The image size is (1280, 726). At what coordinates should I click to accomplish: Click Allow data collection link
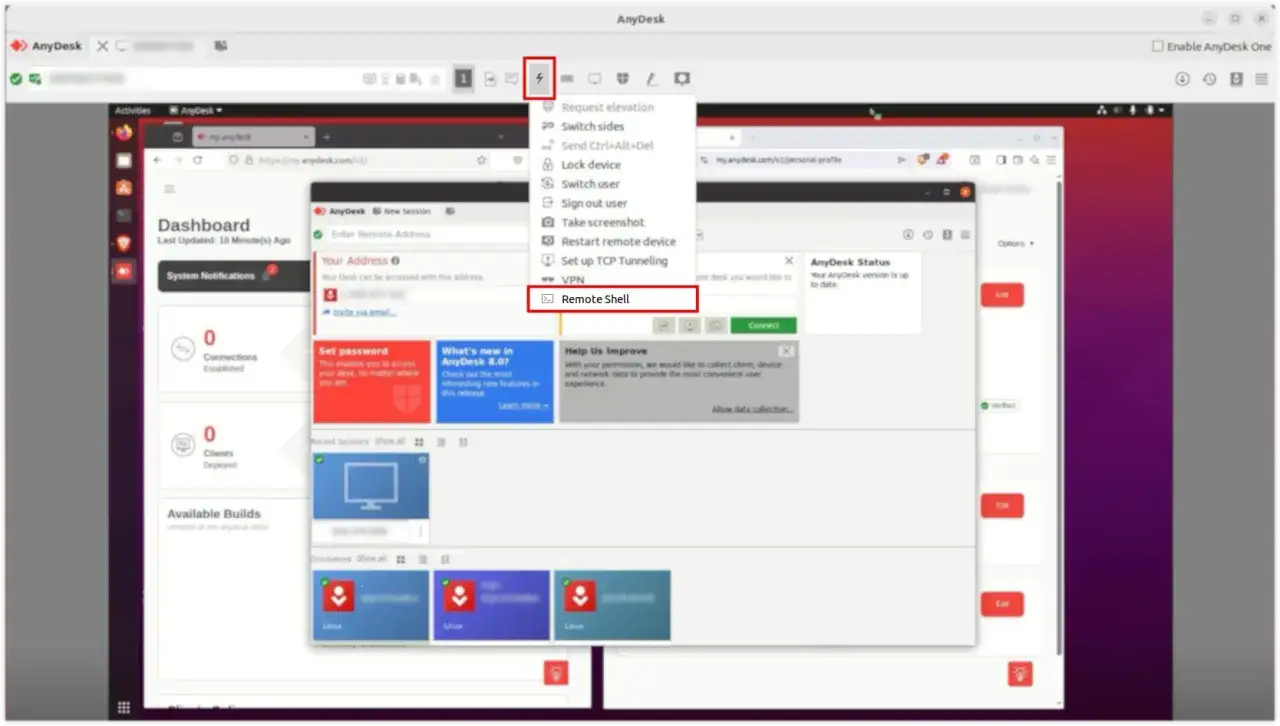pos(753,409)
